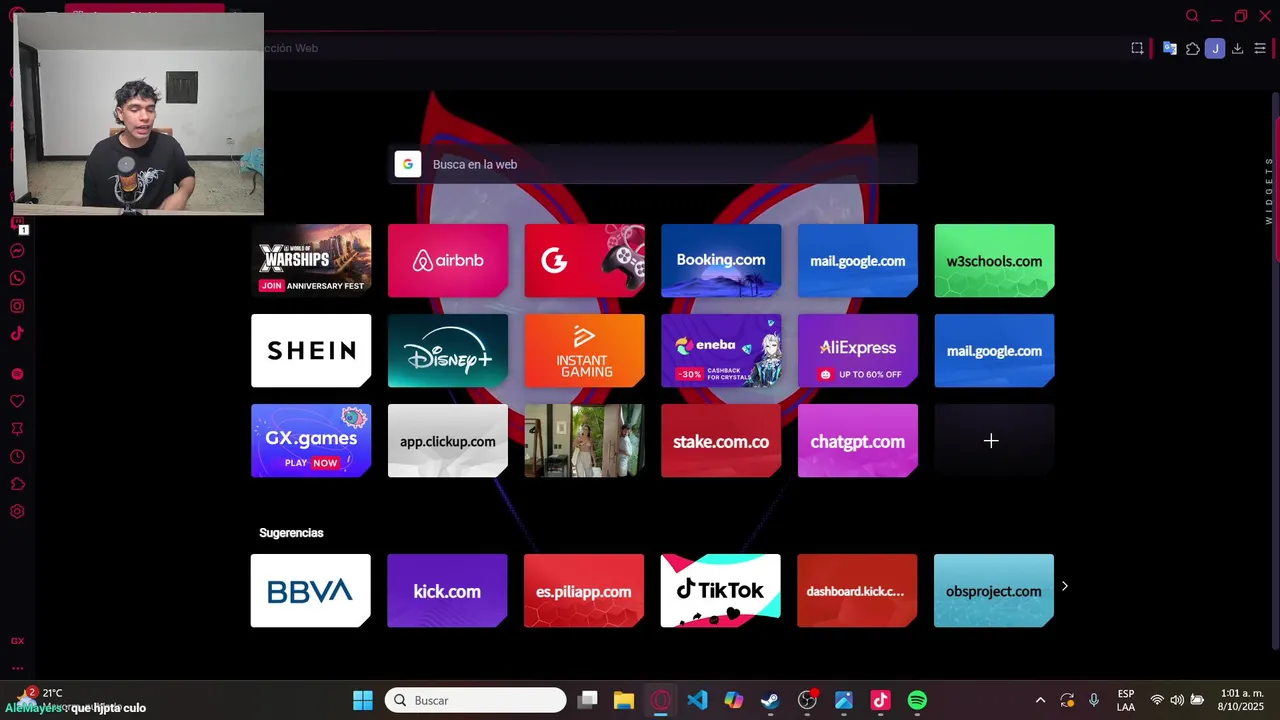Open bookmarks heart icon in sidebar
Viewport: 1280px width, 720px height.
17,401
